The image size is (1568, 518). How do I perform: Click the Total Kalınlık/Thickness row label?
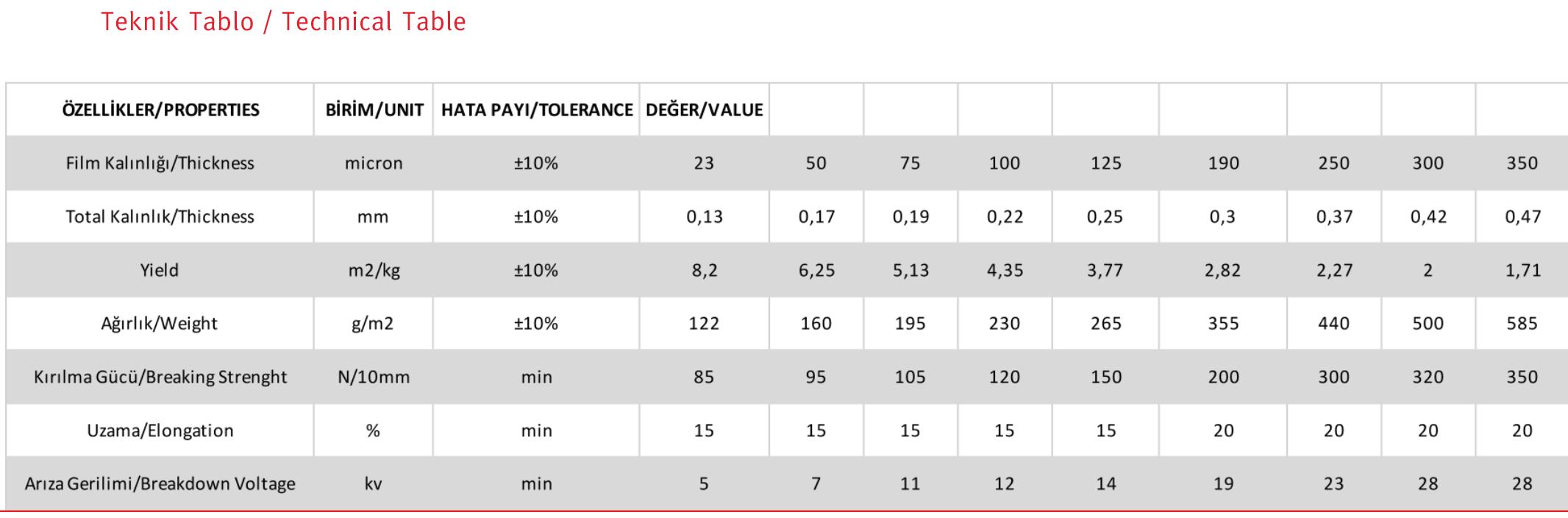(x=160, y=216)
